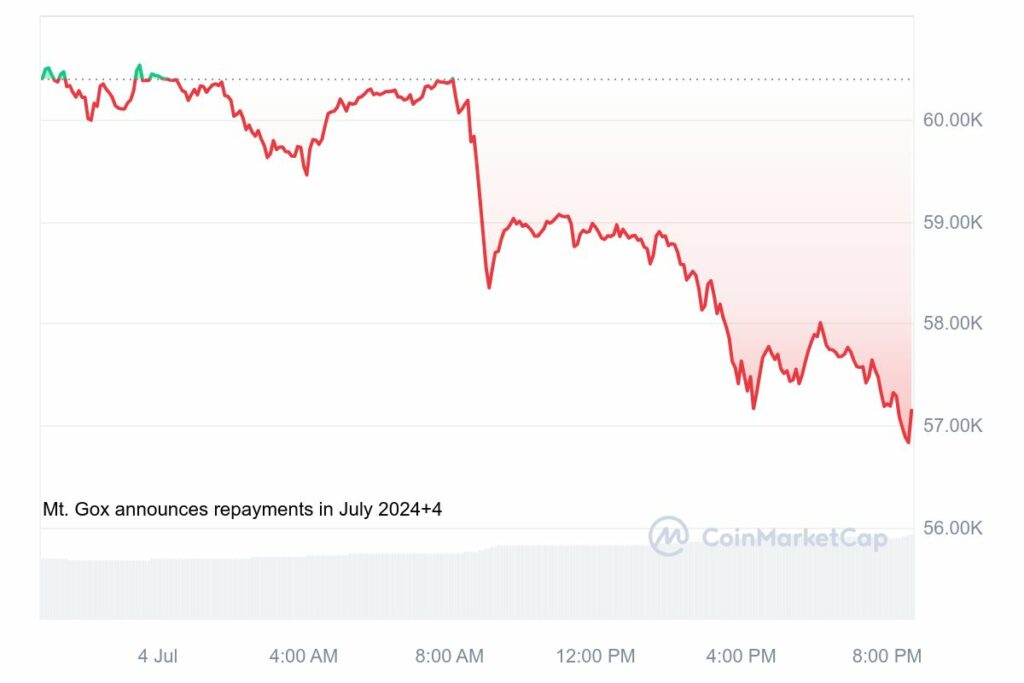Click the CoinMarketCap logo icon
The width and height of the screenshot is (1024, 683).
(x=667, y=536)
